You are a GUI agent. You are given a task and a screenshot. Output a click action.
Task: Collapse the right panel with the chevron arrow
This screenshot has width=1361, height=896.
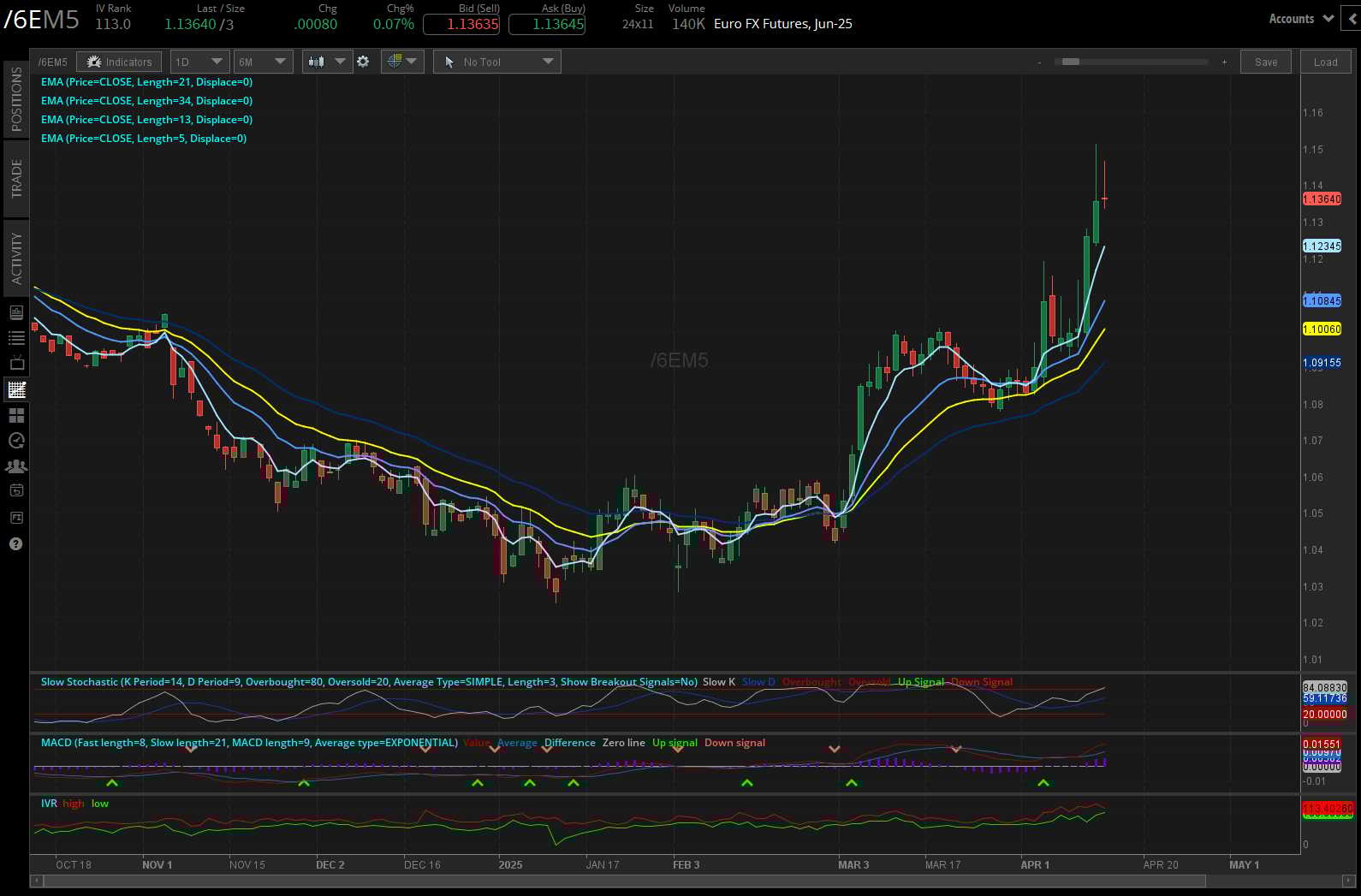coord(1353,18)
